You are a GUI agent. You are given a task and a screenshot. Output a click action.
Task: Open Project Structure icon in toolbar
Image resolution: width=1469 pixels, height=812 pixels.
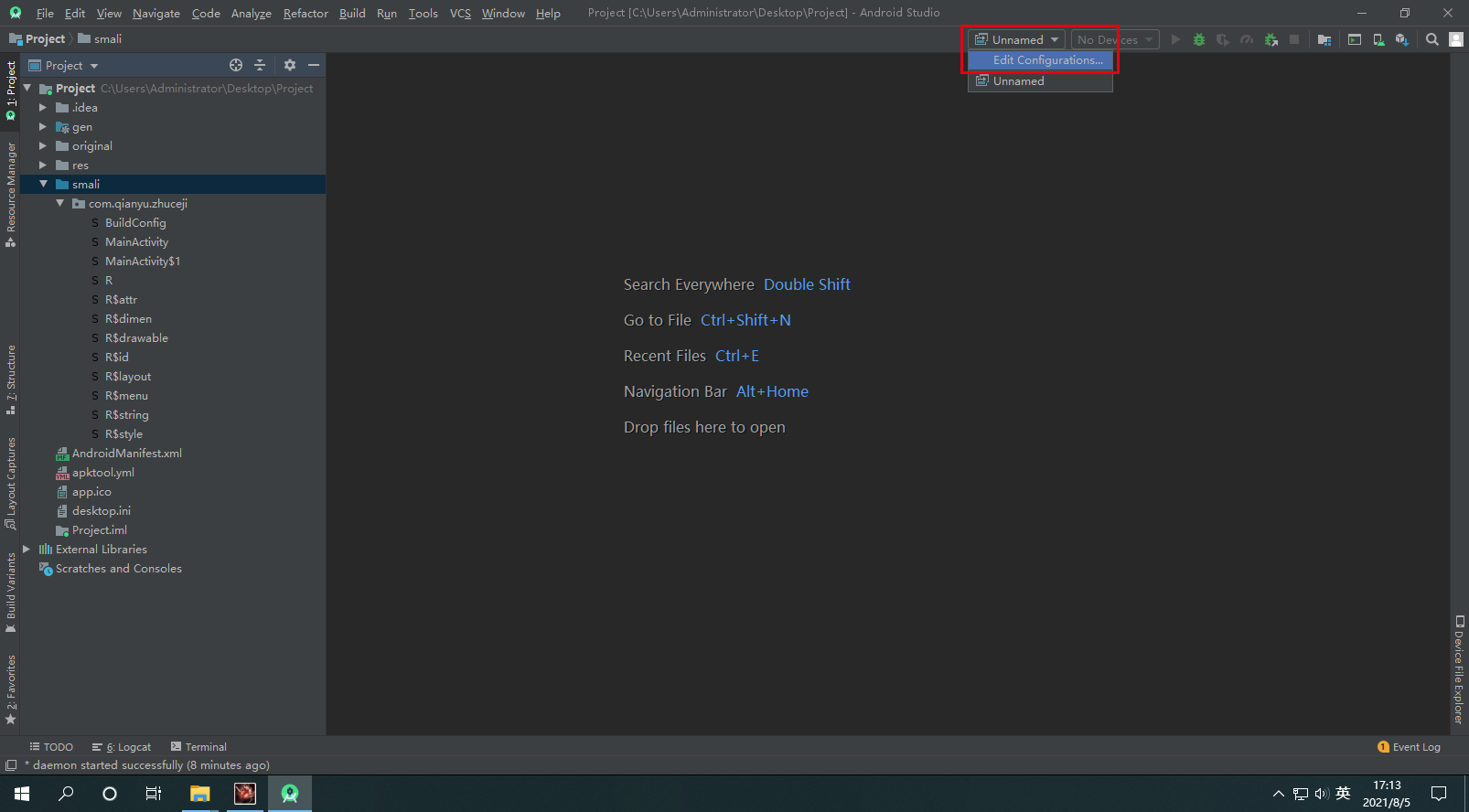pyautogui.click(x=1324, y=39)
